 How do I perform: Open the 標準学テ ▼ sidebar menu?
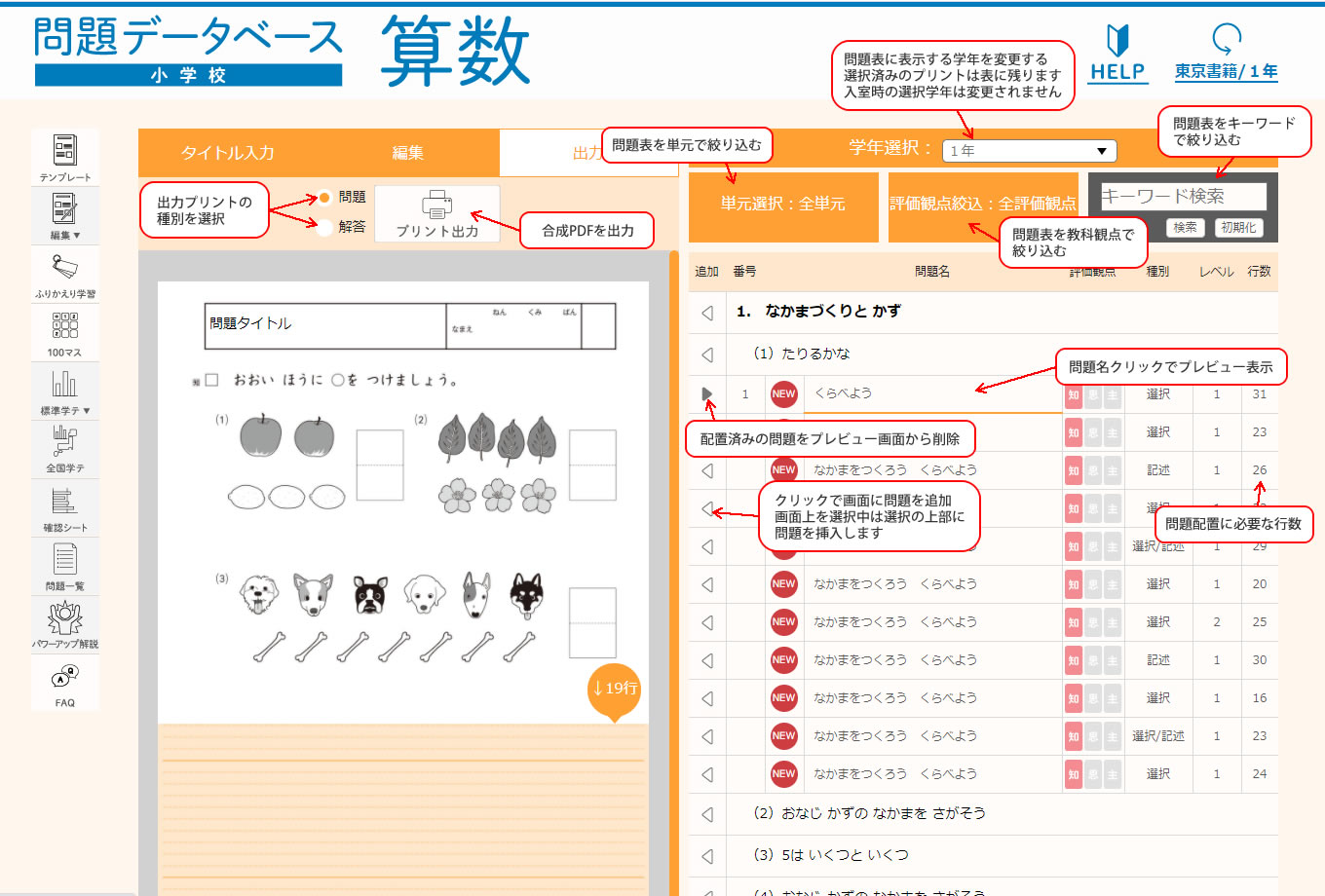(x=65, y=391)
